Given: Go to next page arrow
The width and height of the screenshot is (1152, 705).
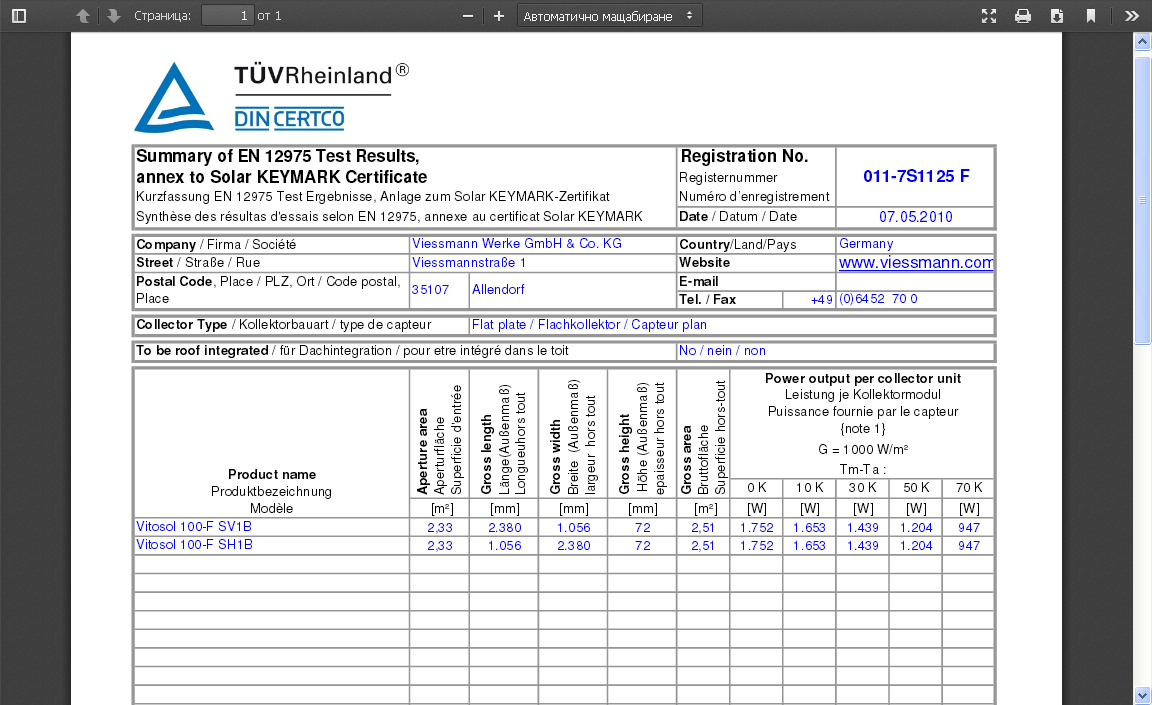Looking at the screenshot, I should 114,16.
